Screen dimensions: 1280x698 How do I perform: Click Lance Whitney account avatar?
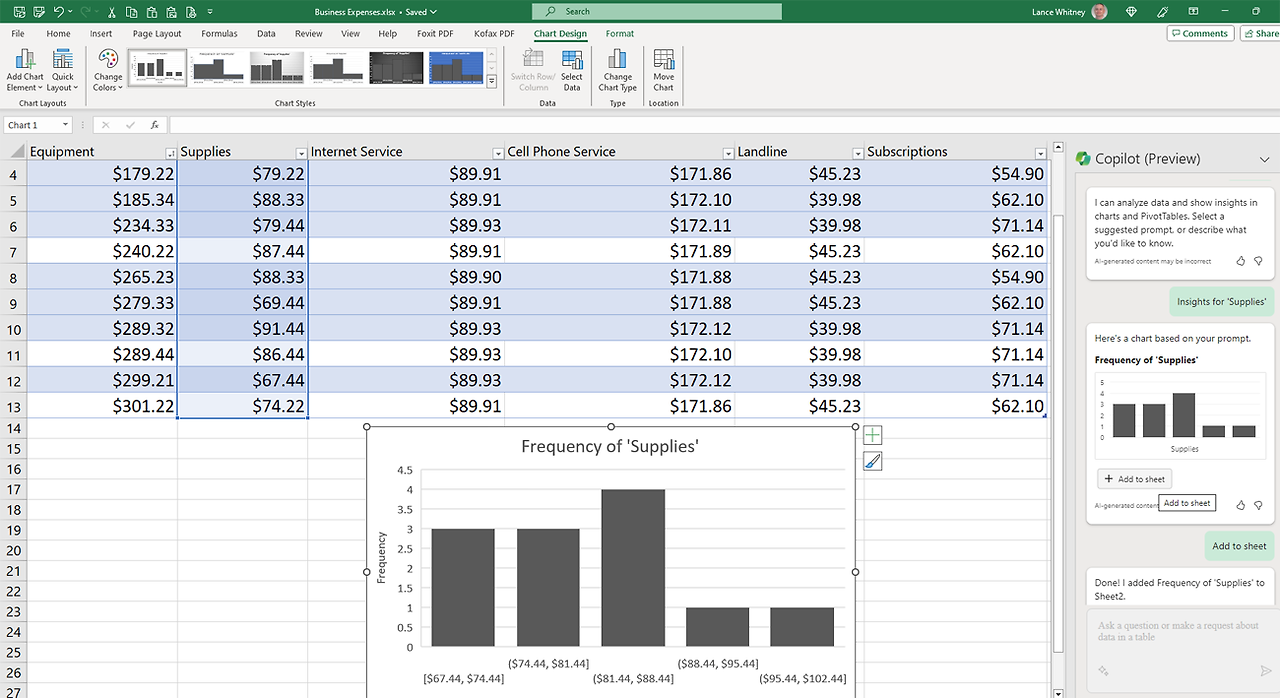click(1100, 11)
